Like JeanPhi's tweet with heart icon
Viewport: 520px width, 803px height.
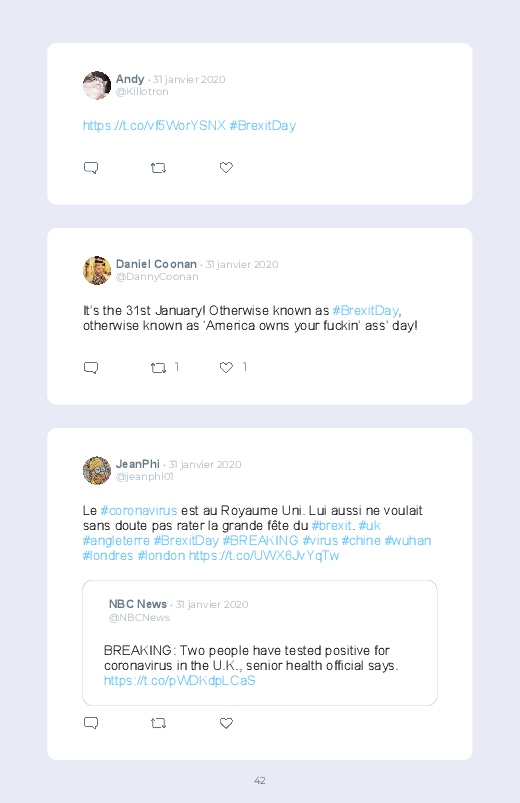click(x=226, y=723)
